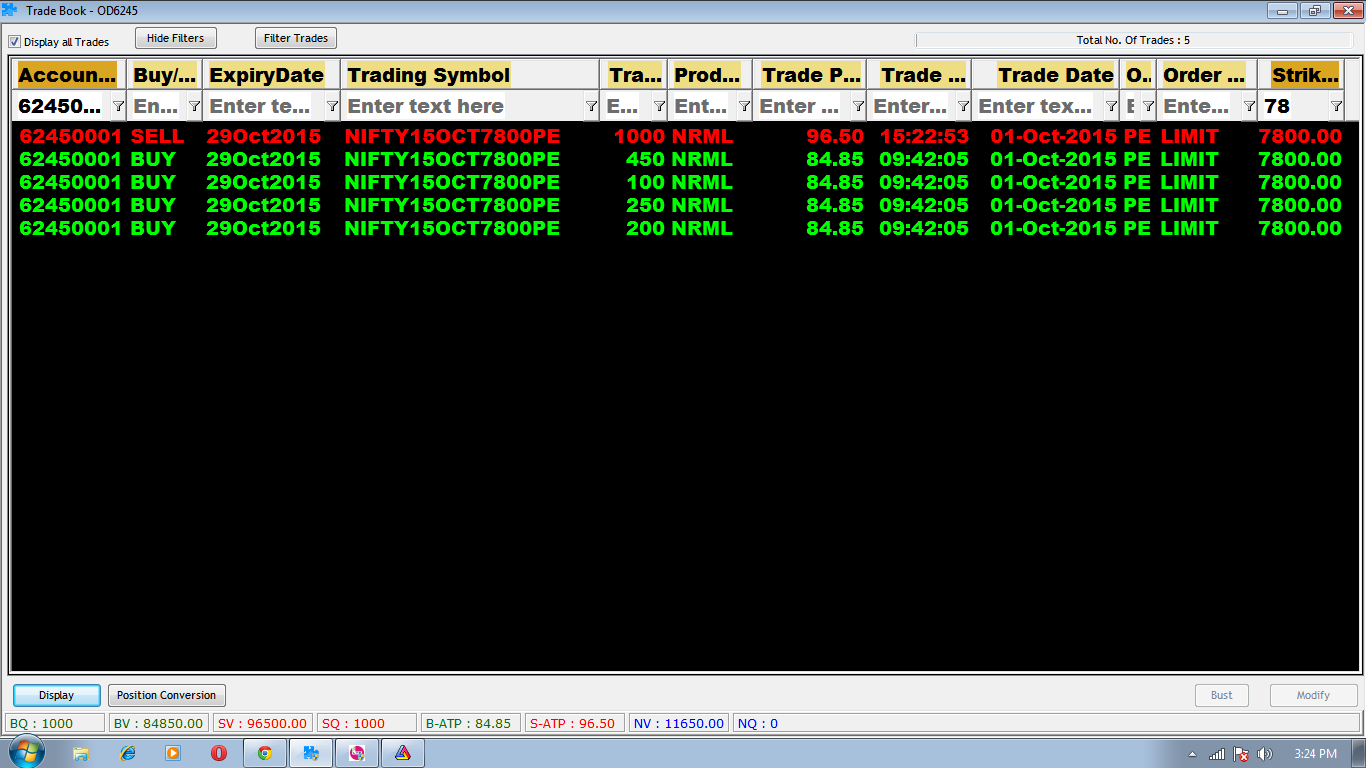Screen dimensions: 1366x768
Task: Toggle the Display all Trades checkbox
Action: (x=15, y=42)
